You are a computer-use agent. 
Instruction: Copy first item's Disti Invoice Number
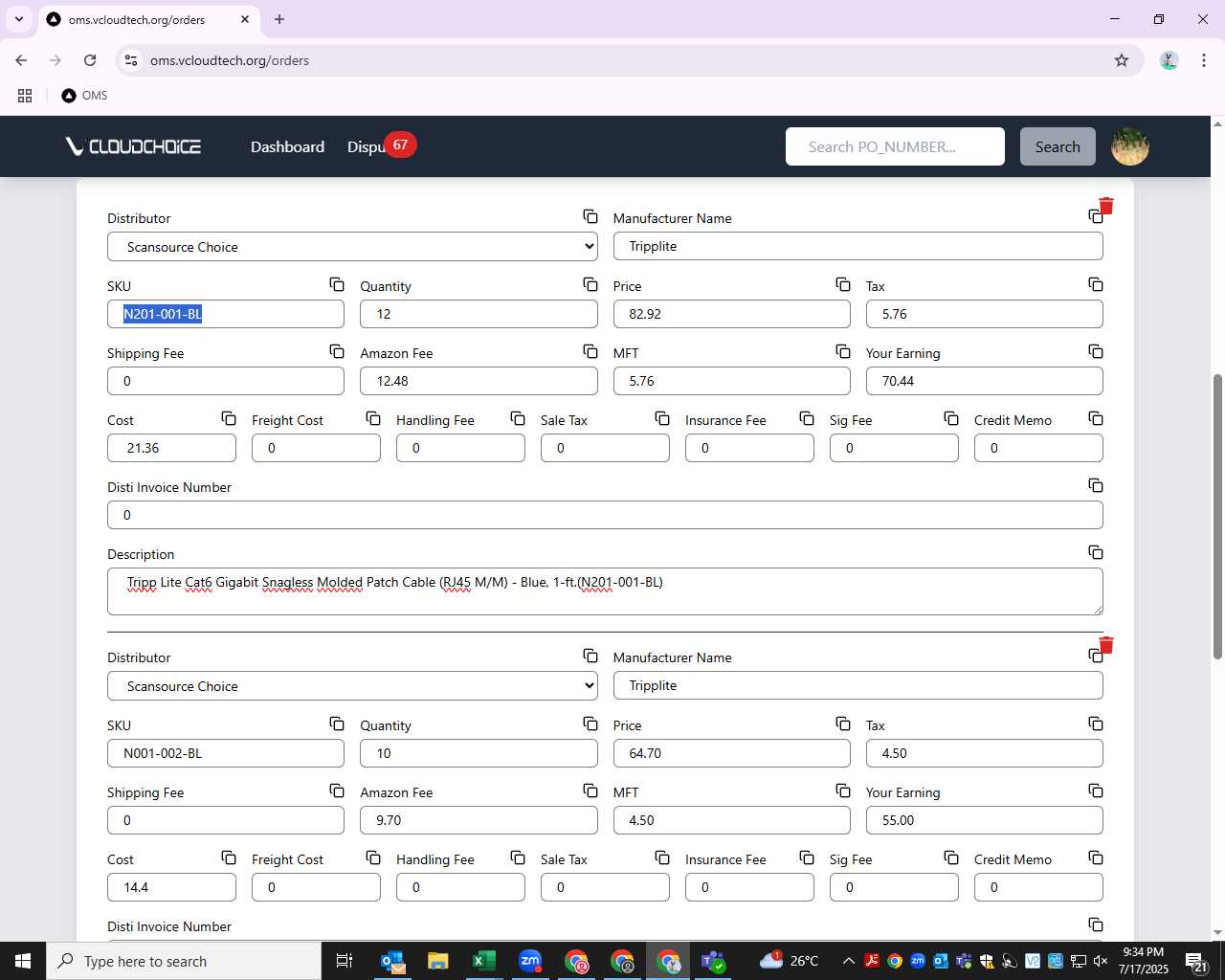pyautogui.click(x=1096, y=485)
